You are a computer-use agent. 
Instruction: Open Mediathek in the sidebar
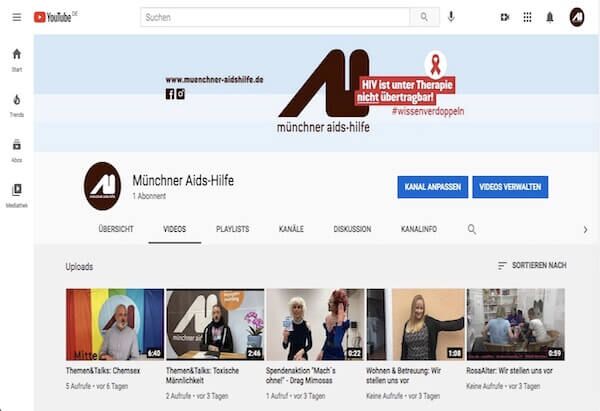point(17,196)
